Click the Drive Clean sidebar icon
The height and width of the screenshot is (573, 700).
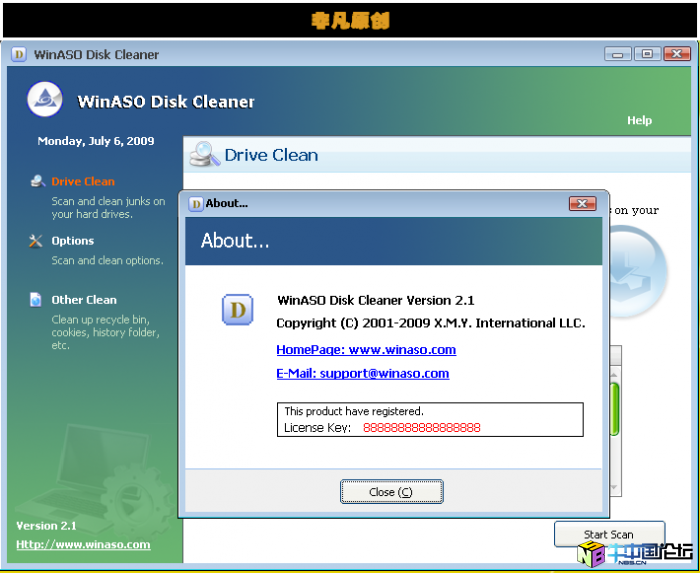[38, 181]
